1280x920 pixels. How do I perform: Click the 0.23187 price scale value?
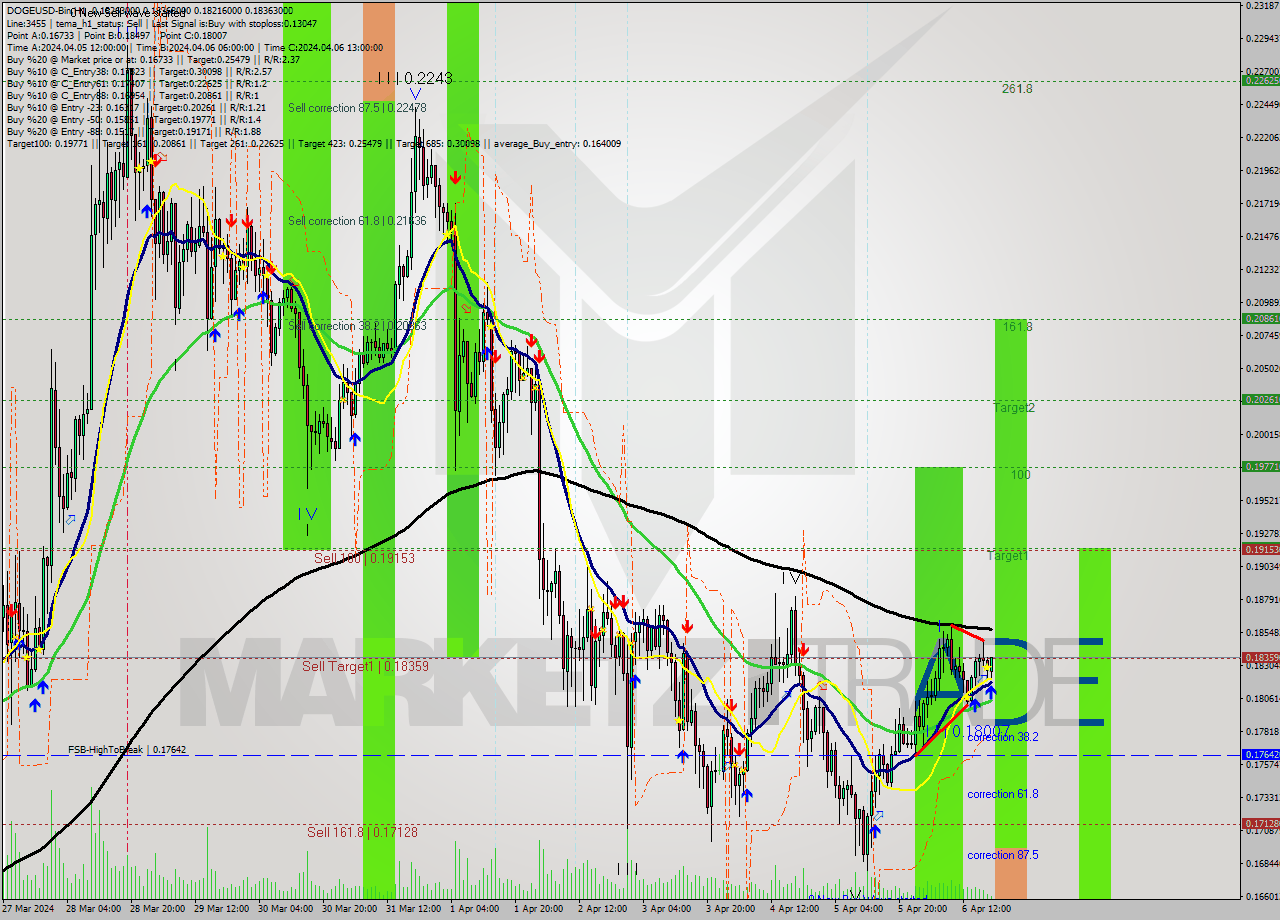click(1262, 6)
